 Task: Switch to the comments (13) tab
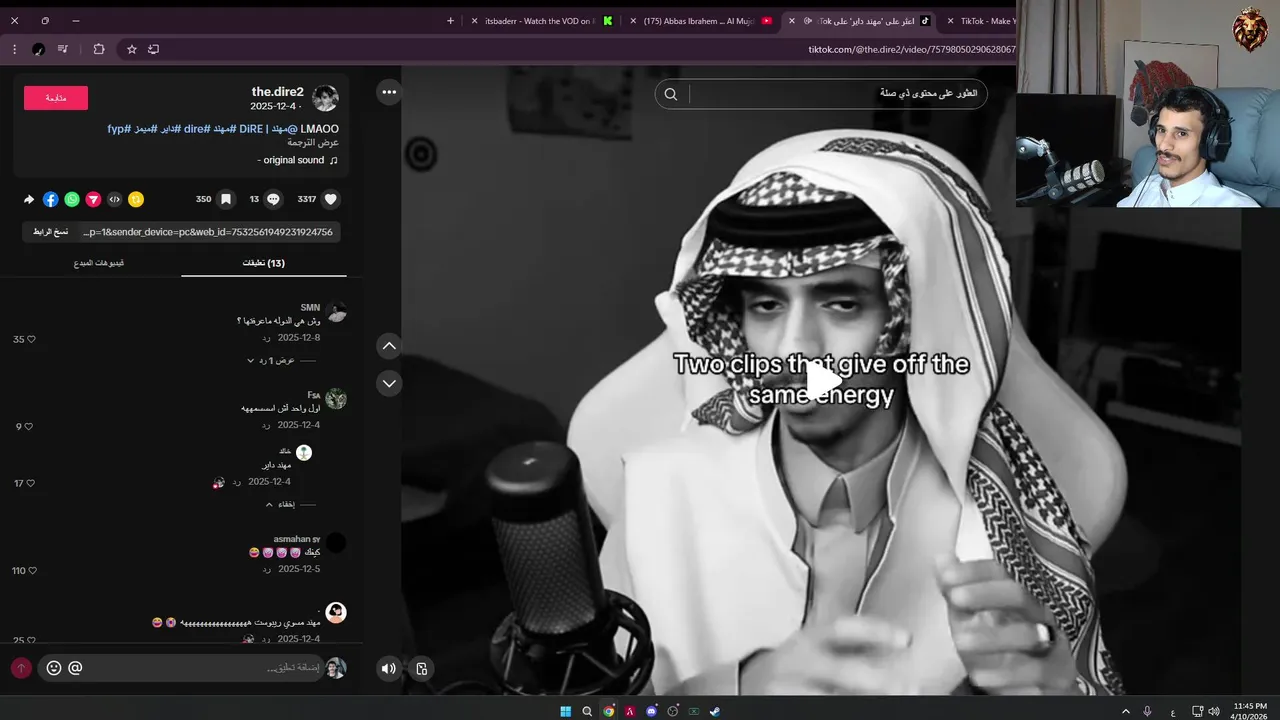coord(264,263)
